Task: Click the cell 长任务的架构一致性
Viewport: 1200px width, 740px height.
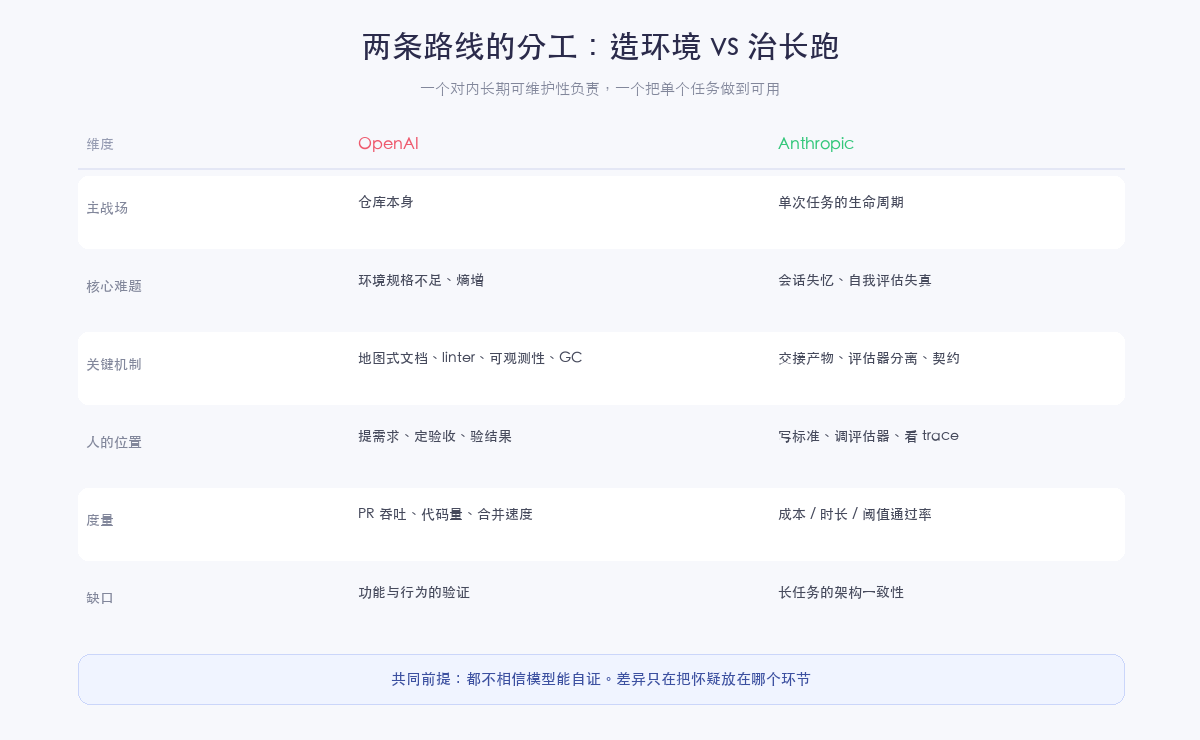Action: pos(841,592)
